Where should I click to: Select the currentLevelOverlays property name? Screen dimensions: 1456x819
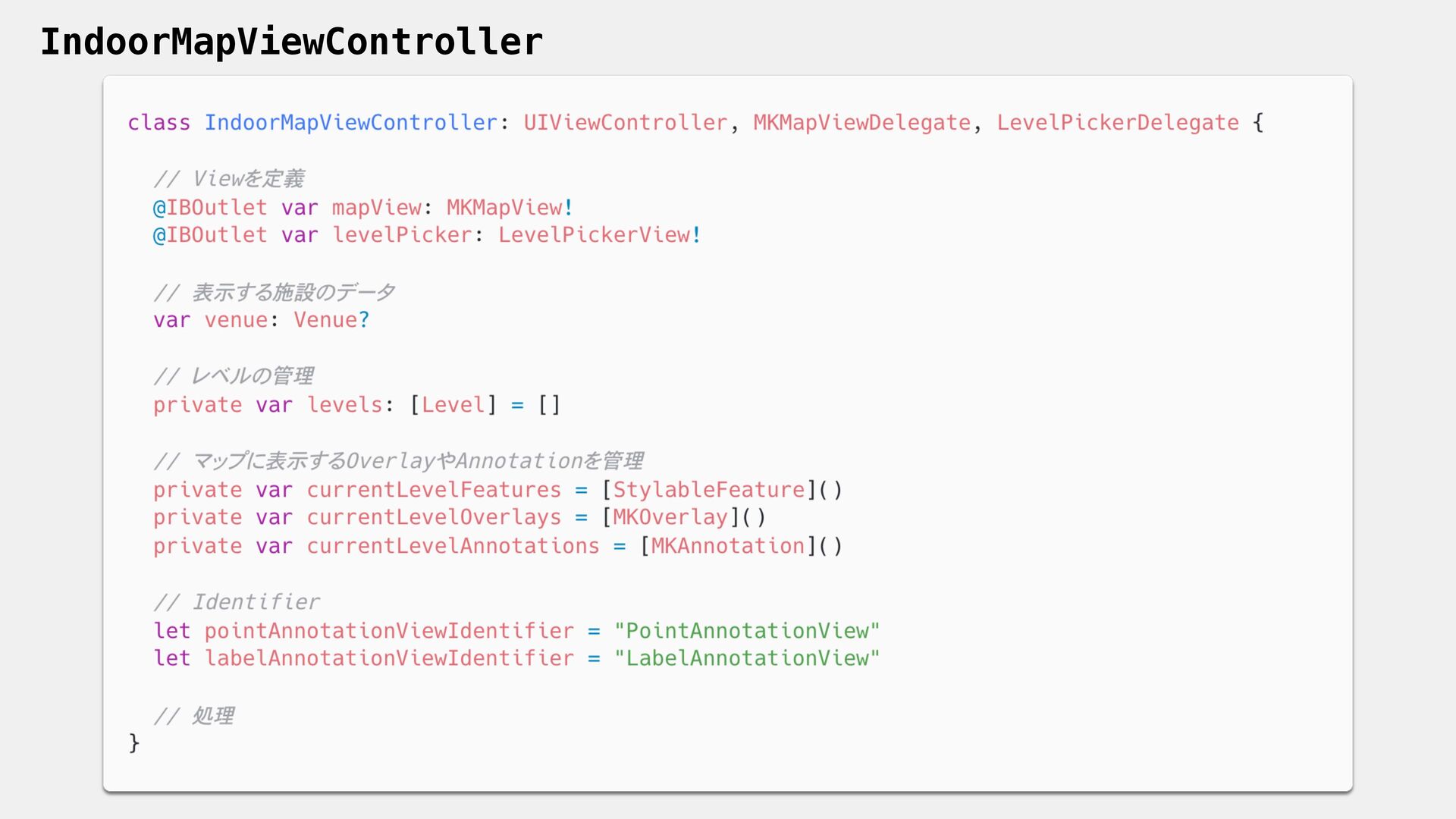(434, 516)
